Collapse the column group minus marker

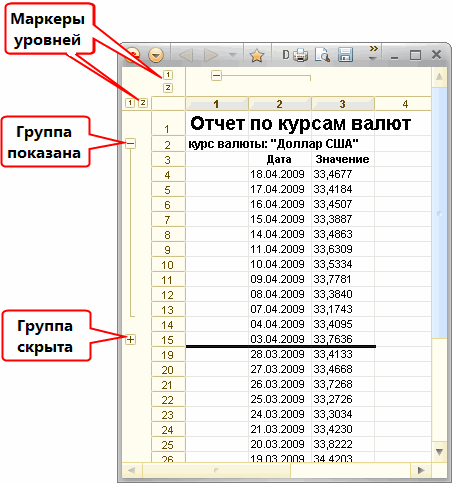click(216, 76)
